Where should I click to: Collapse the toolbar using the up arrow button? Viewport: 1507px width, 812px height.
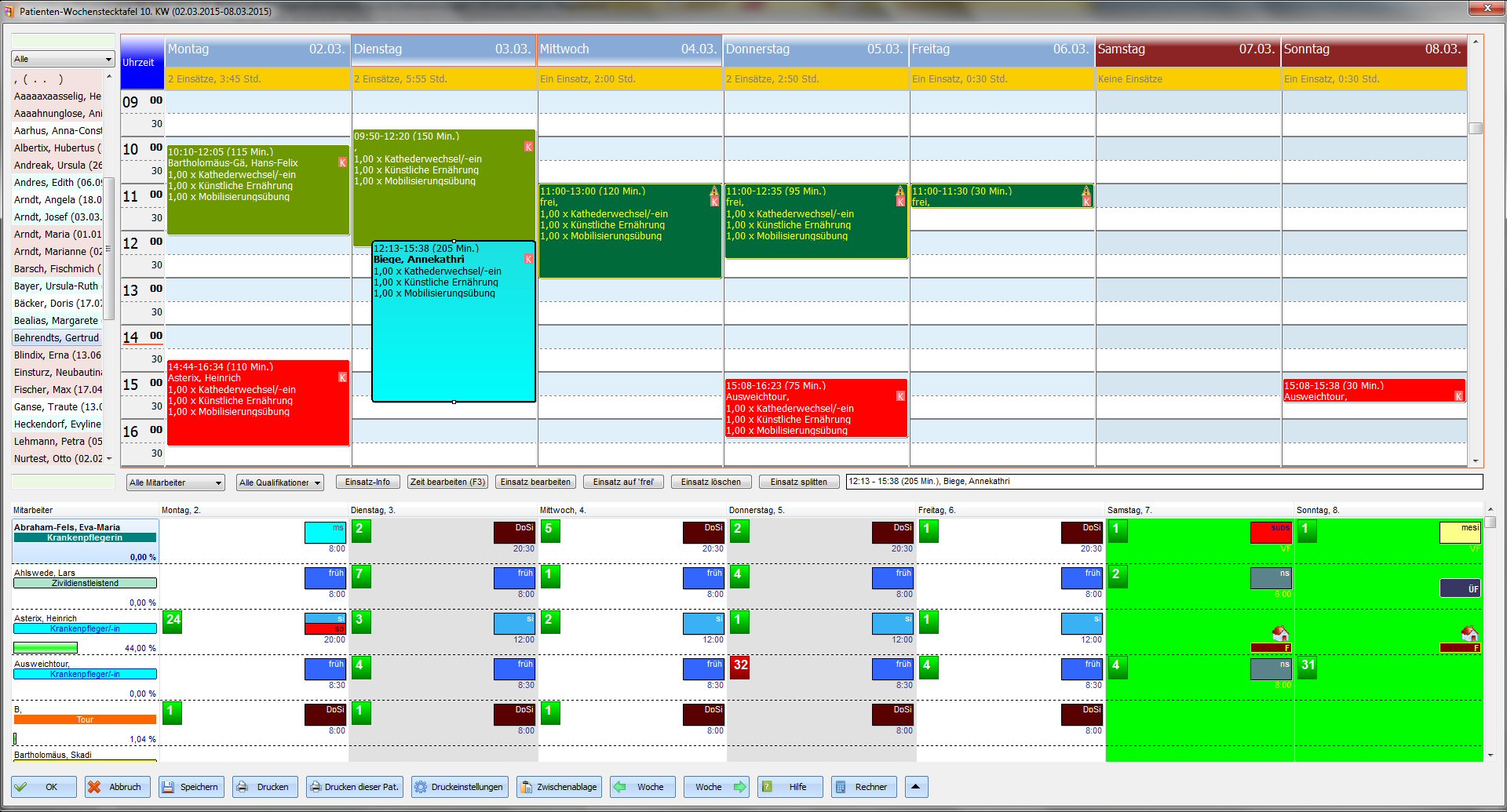click(915, 787)
